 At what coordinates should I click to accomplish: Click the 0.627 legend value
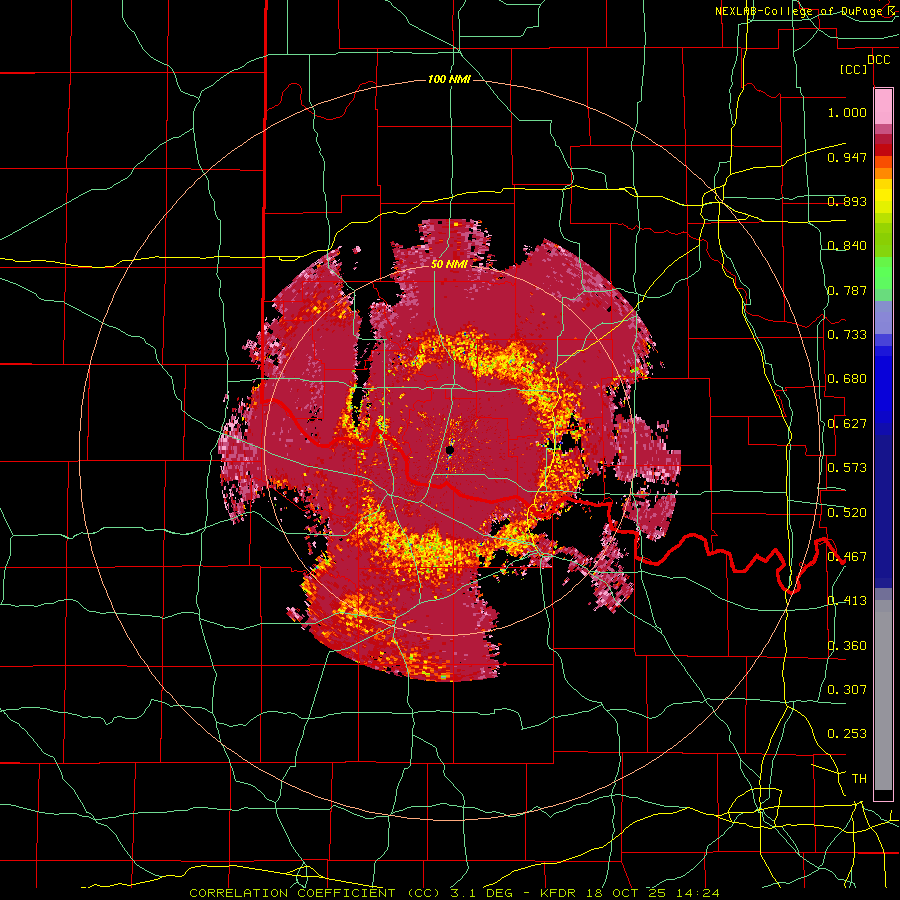coord(847,424)
